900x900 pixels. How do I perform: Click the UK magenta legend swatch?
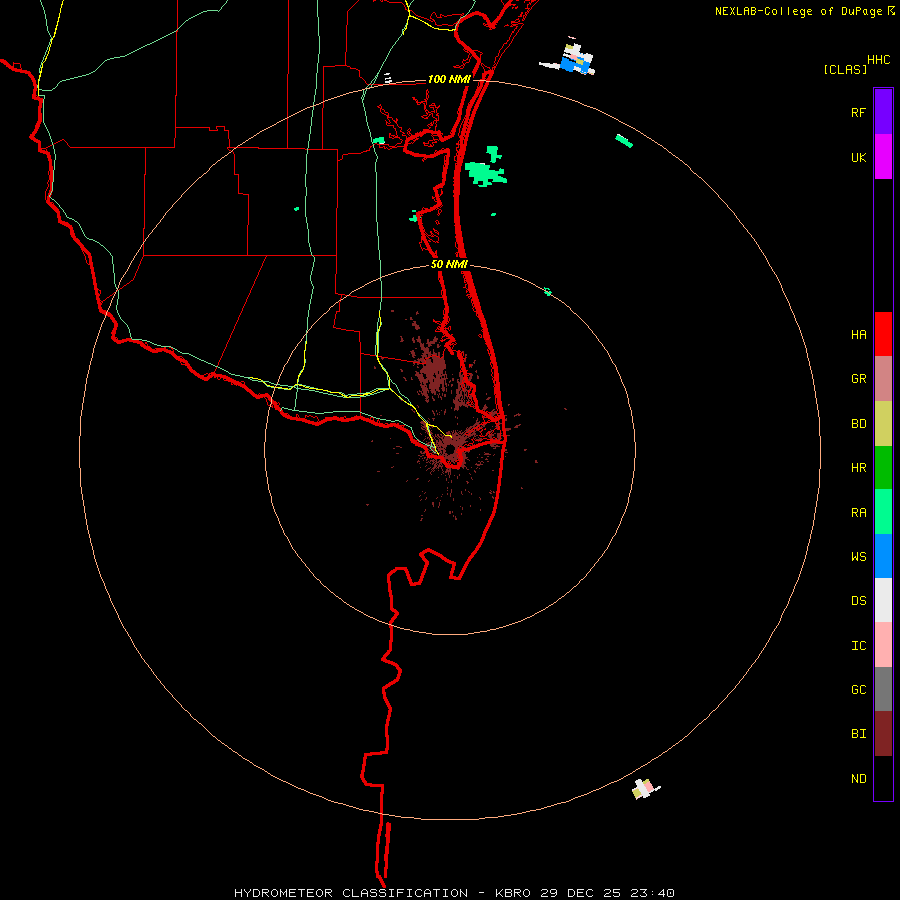point(883,157)
